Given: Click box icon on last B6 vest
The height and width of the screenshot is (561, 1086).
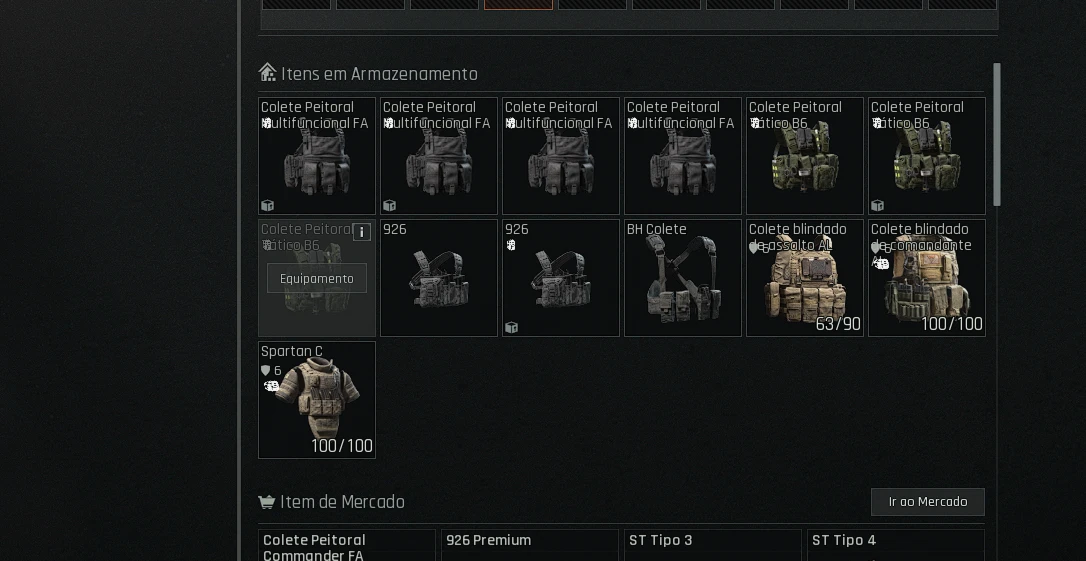Looking at the screenshot, I should [x=877, y=205].
